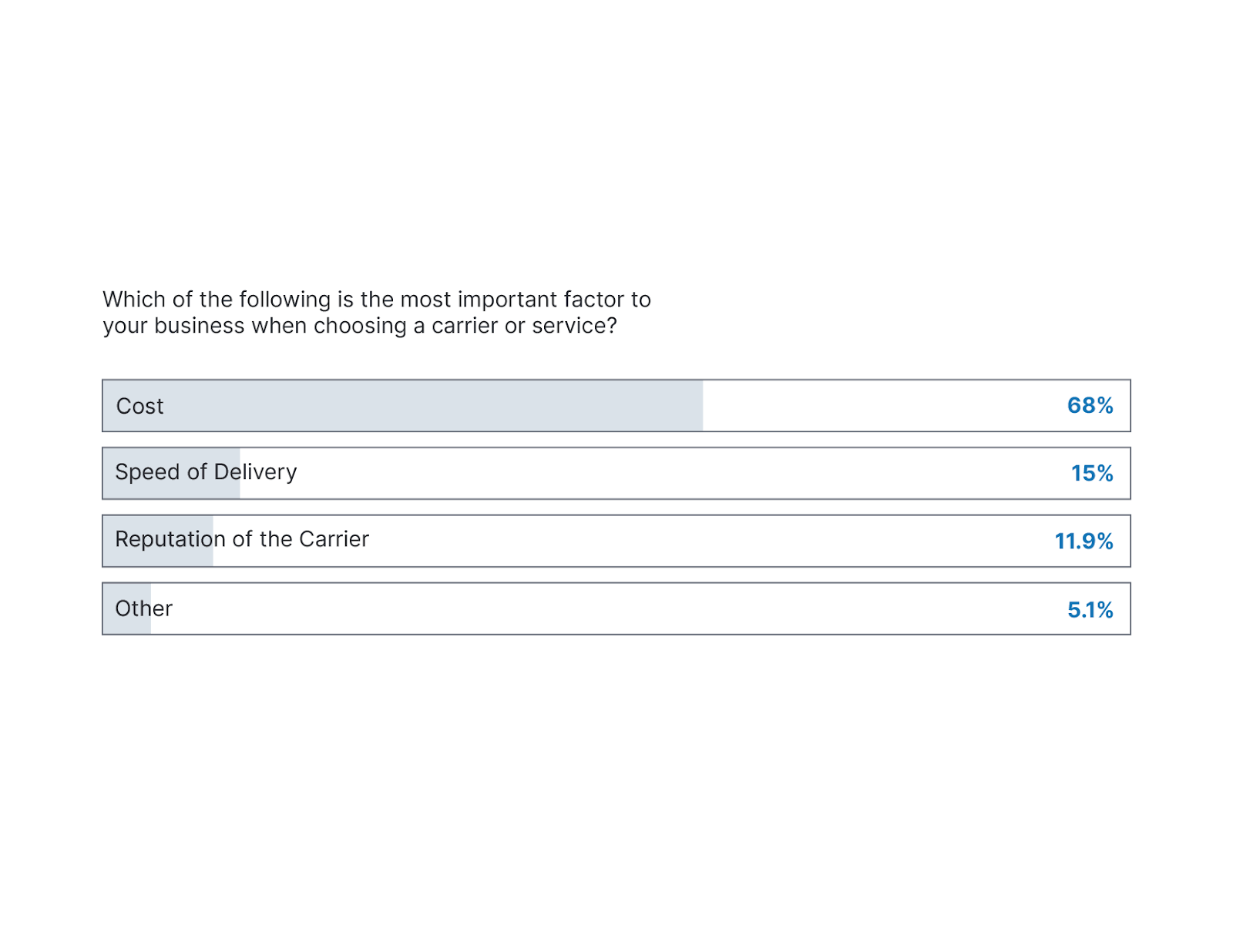
Task: Click the word "Speed" in the second bar
Action: (147, 472)
